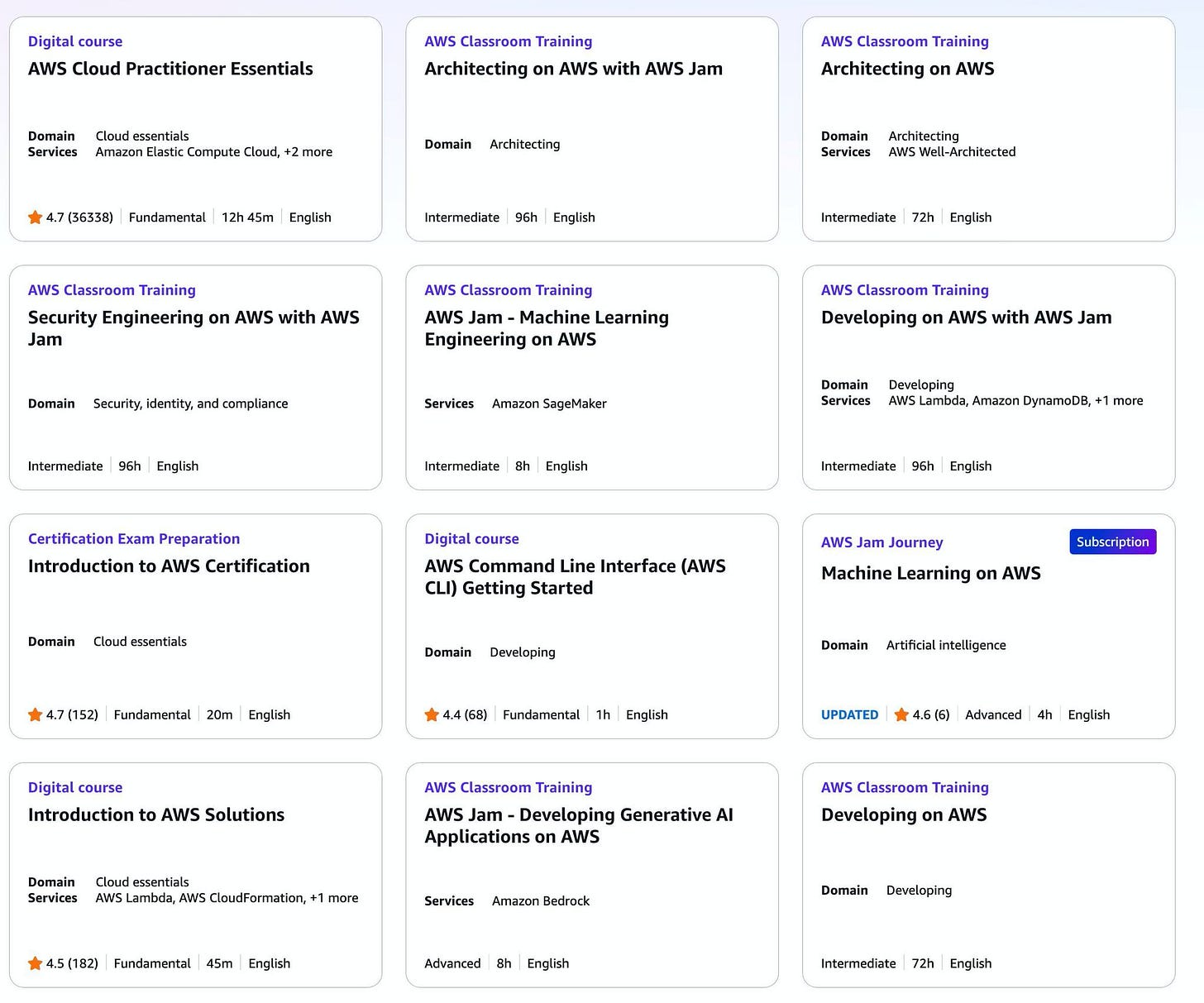Click the star icon beside 4.7 (152)

tap(35, 714)
